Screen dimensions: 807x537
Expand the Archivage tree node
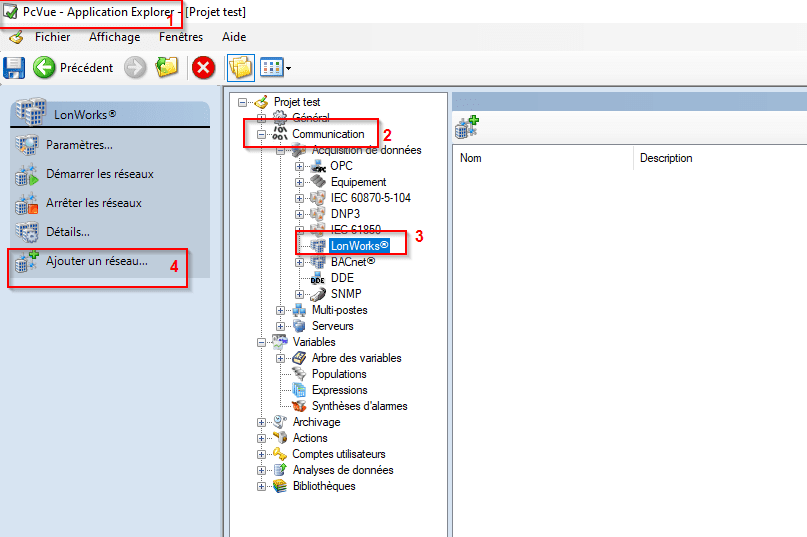click(262, 422)
